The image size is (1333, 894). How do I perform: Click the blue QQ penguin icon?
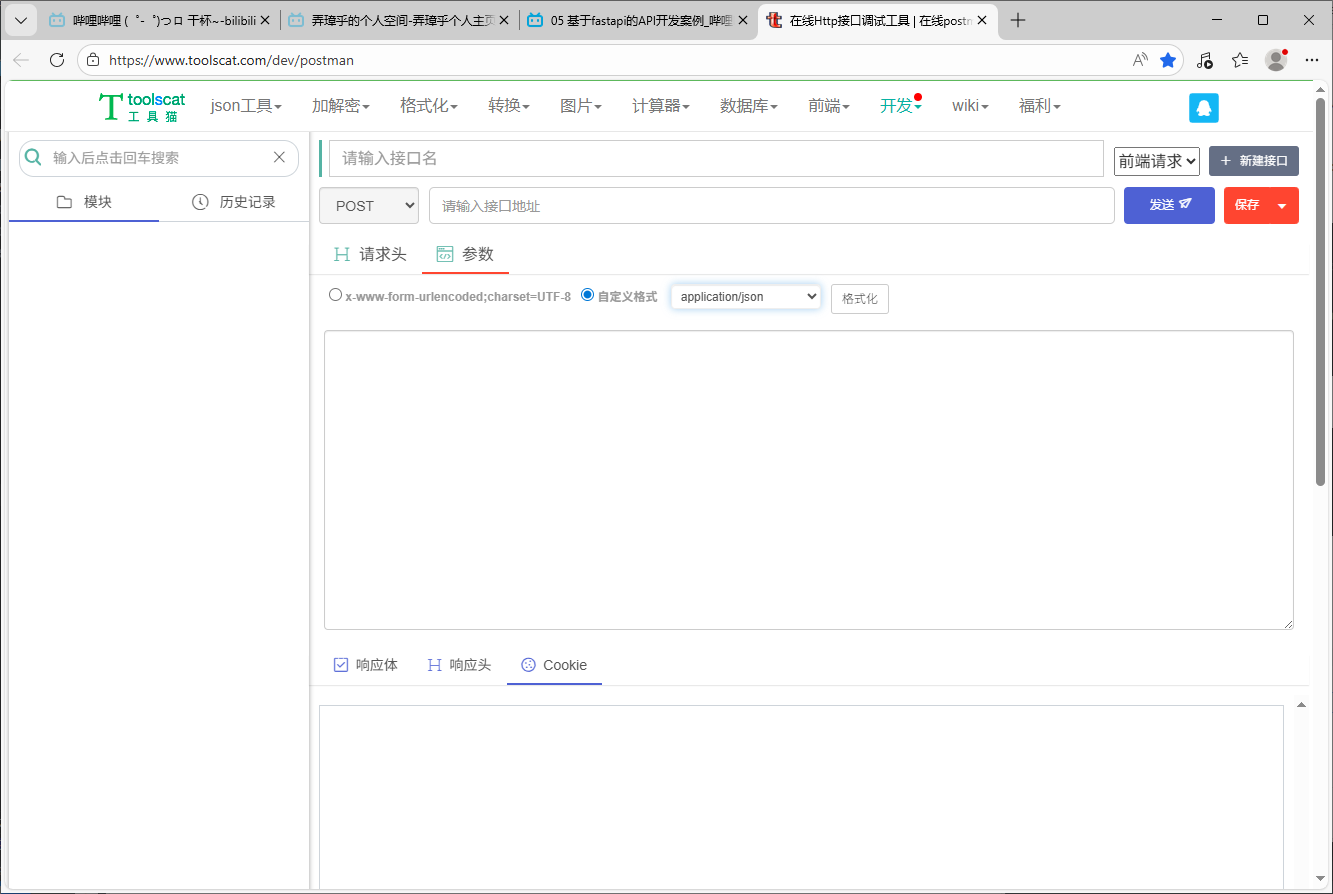1203,108
